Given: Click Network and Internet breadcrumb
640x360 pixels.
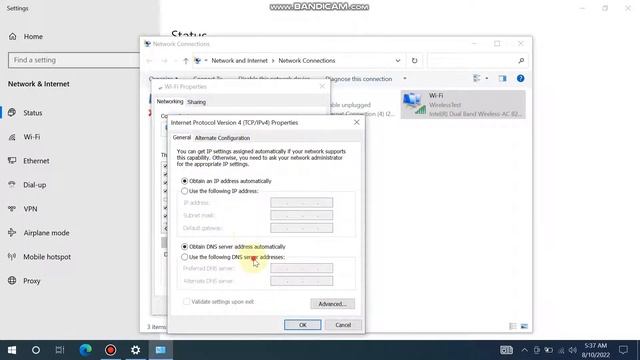Looking at the screenshot, I should point(239,60).
